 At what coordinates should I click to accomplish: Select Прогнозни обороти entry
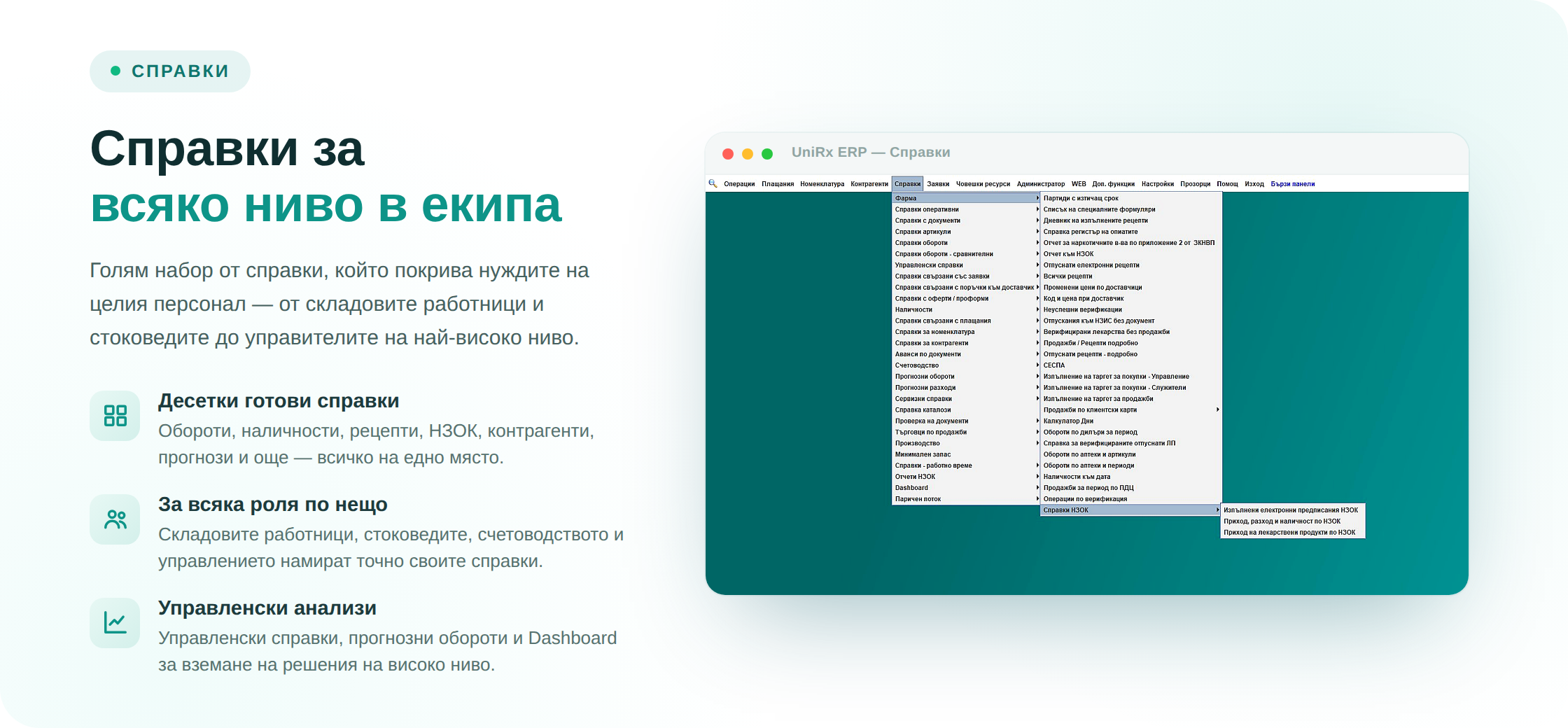(x=966, y=377)
